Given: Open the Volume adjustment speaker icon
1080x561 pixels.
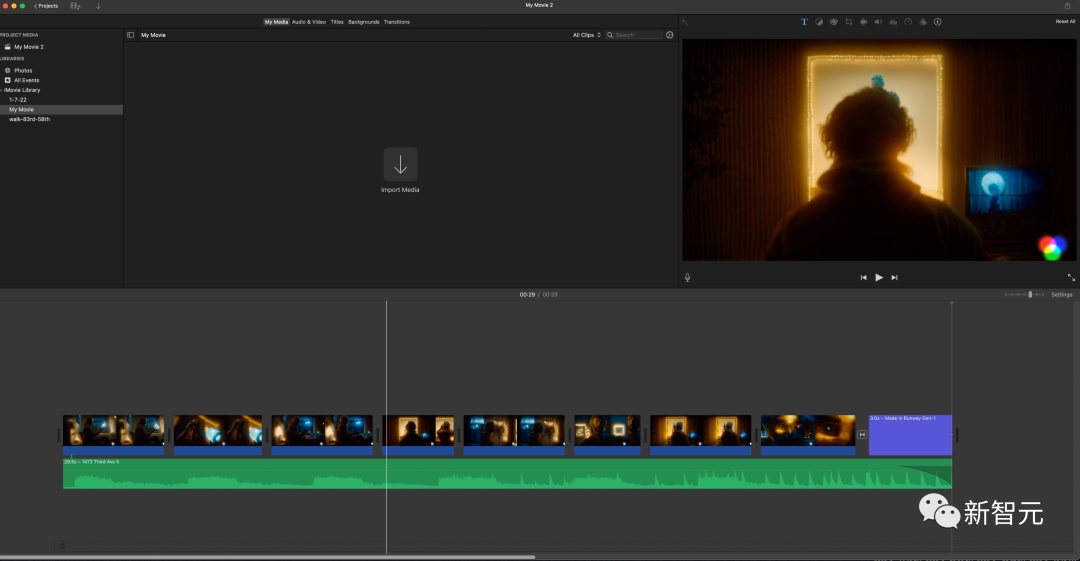Looking at the screenshot, I should point(878,22).
